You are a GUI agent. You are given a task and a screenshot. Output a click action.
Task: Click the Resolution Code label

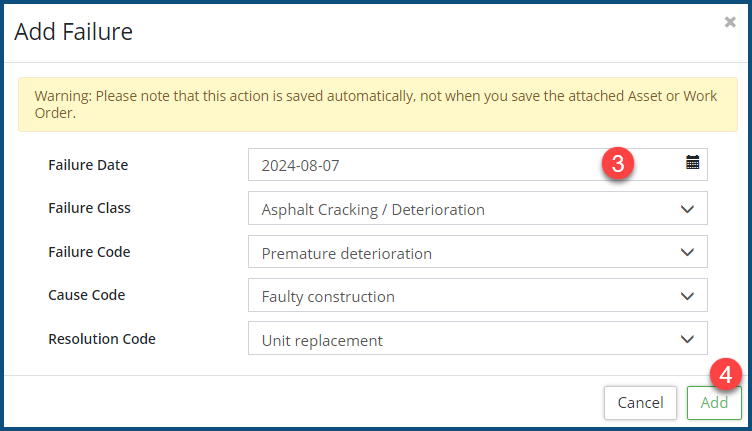tap(102, 339)
